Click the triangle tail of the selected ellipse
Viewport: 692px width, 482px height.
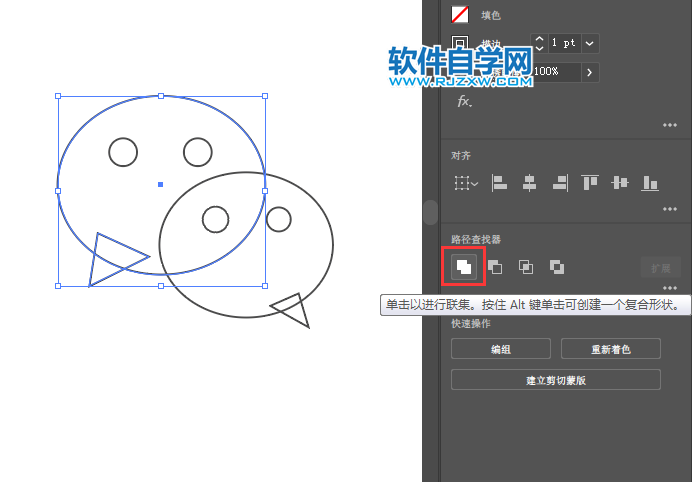click(111, 259)
